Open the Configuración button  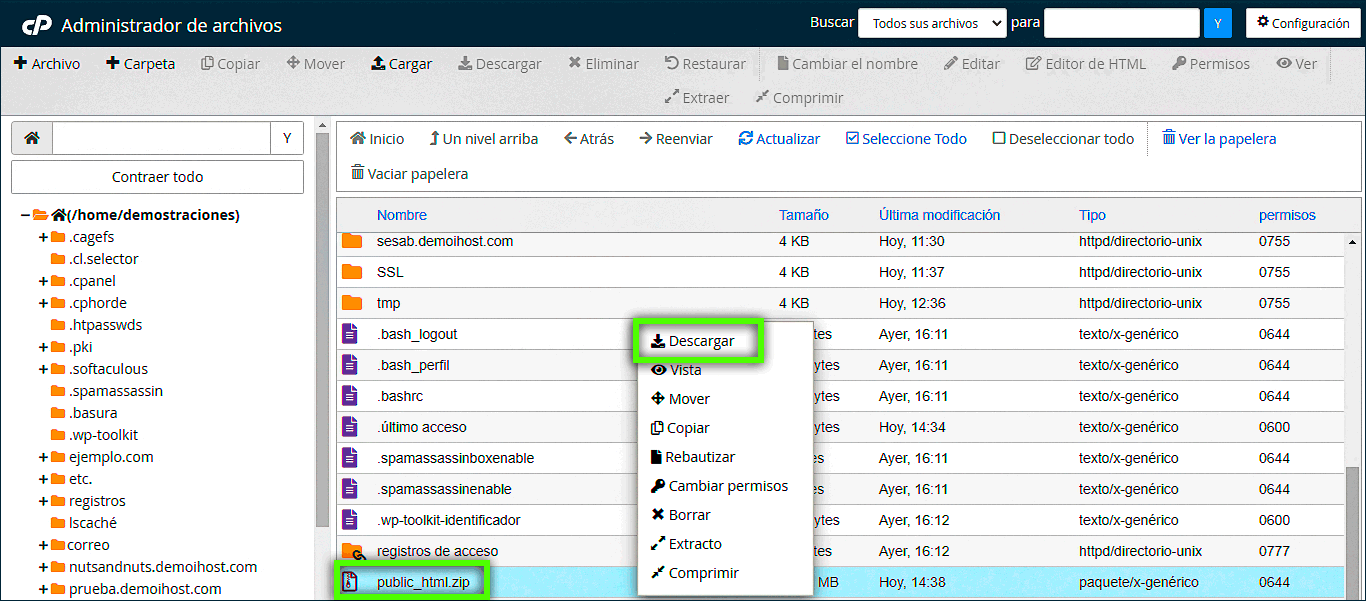pos(1303,22)
